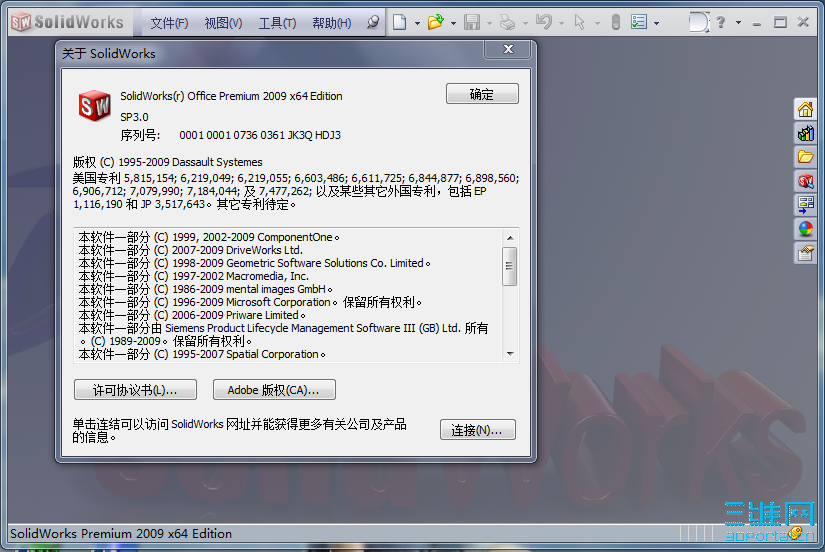825x552 pixels.
Task: Open SolidWorks Search tab in task pane
Action: click(805, 181)
